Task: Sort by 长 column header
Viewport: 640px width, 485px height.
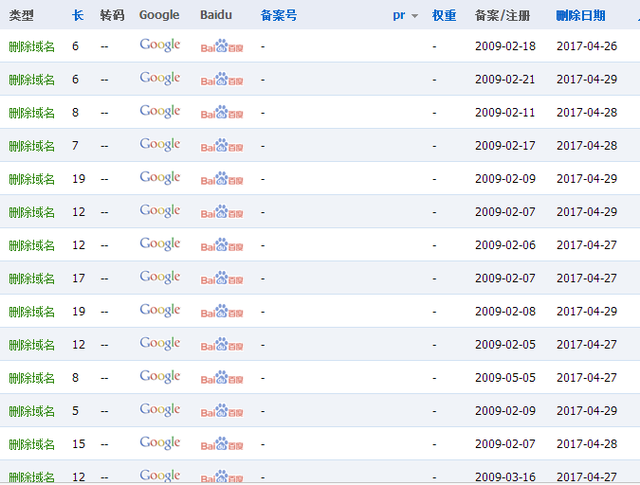Action: click(78, 16)
